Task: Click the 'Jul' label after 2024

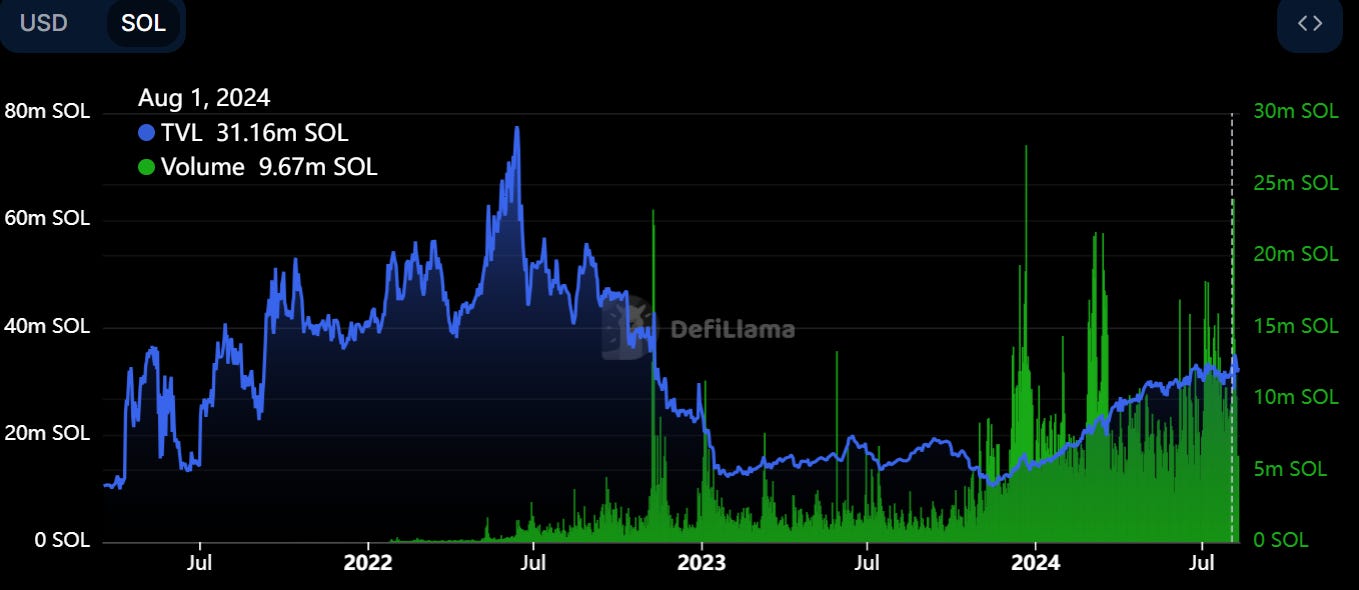Action: point(1200,562)
